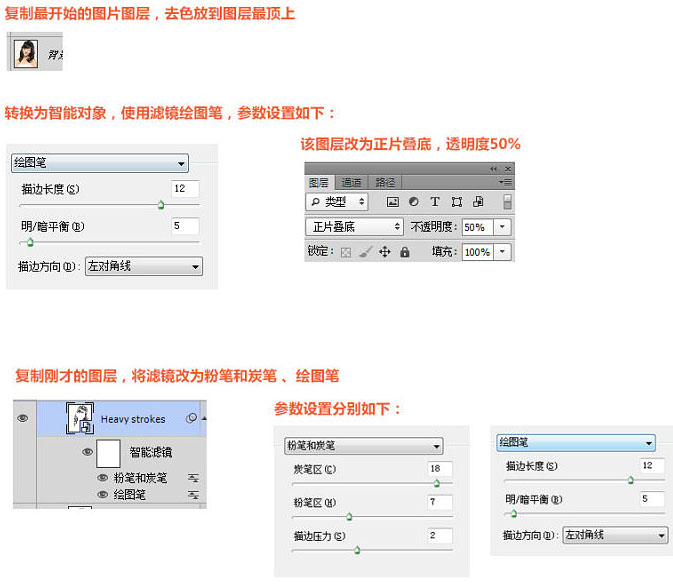The height and width of the screenshot is (585, 673).
Task: Click the shape layer filter icon
Action: (457, 202)
